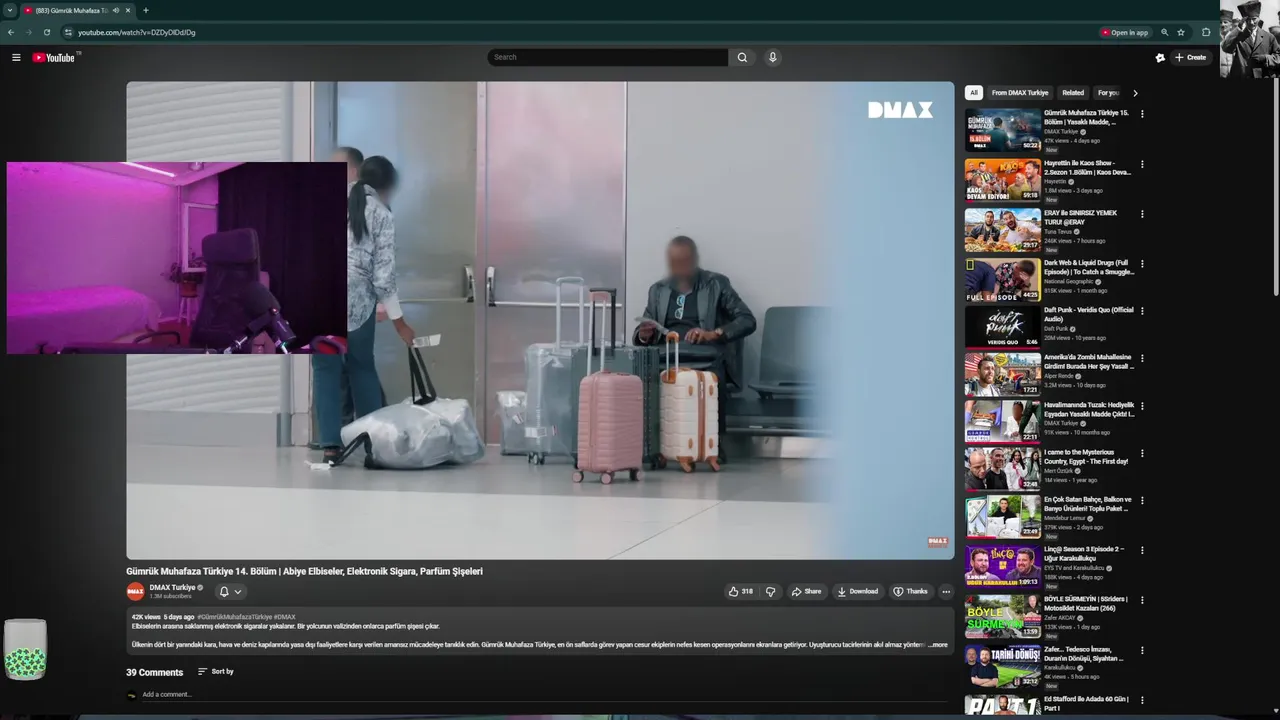This screenshot has height=720, width=1280.
Task: Open options for ERAY ile SINIRSIZ YEMEK TURU
Action: pyautogui.click(x=1142, y=214)
